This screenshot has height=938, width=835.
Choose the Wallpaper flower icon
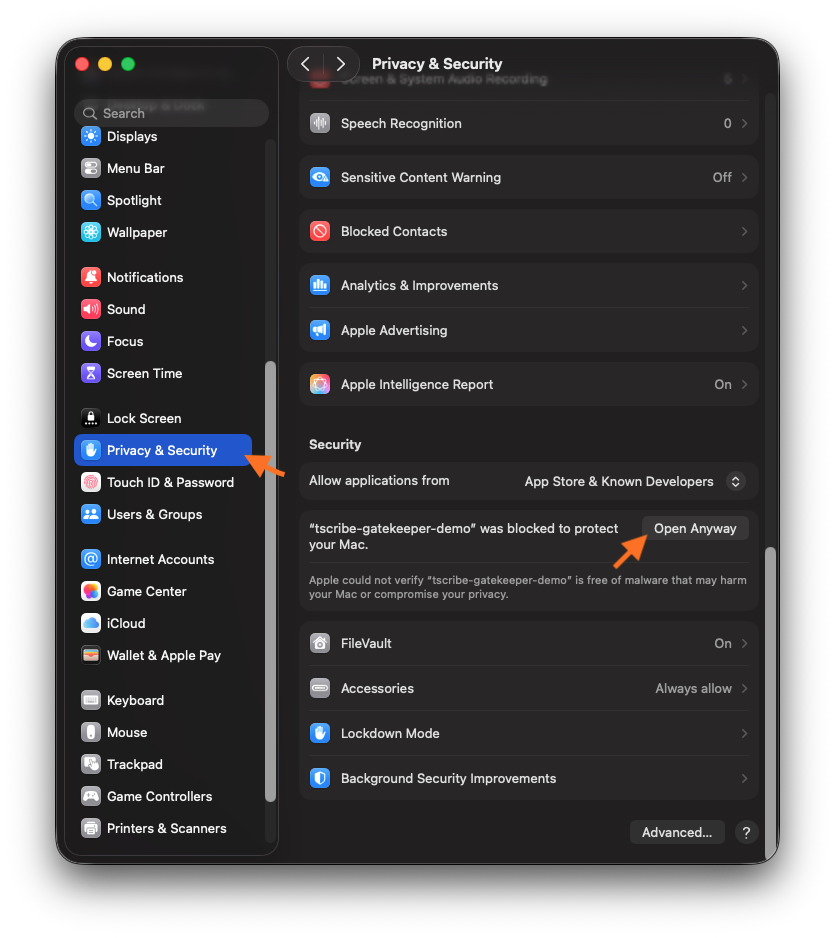(91, 232)
